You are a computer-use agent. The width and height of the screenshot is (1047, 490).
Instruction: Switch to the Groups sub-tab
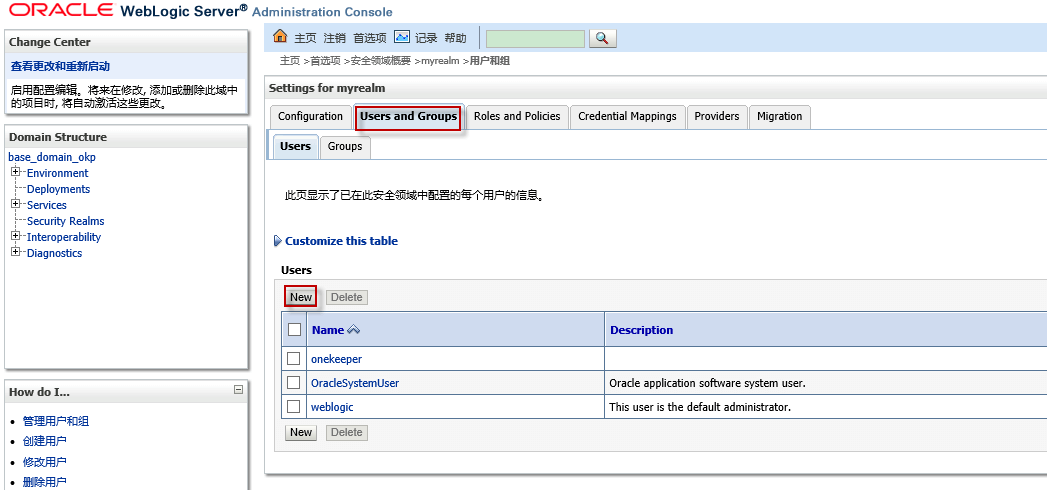pos(345,146)
